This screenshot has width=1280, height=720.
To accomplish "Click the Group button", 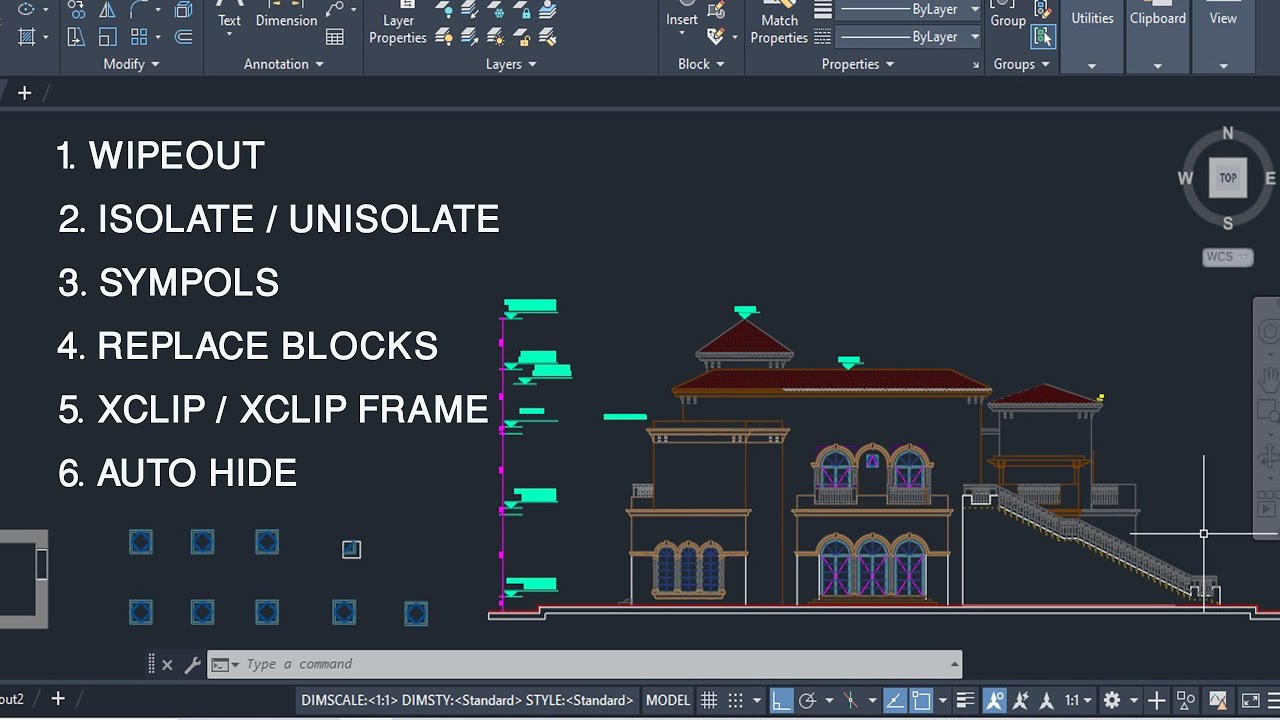I will (x=1008, y=15).
